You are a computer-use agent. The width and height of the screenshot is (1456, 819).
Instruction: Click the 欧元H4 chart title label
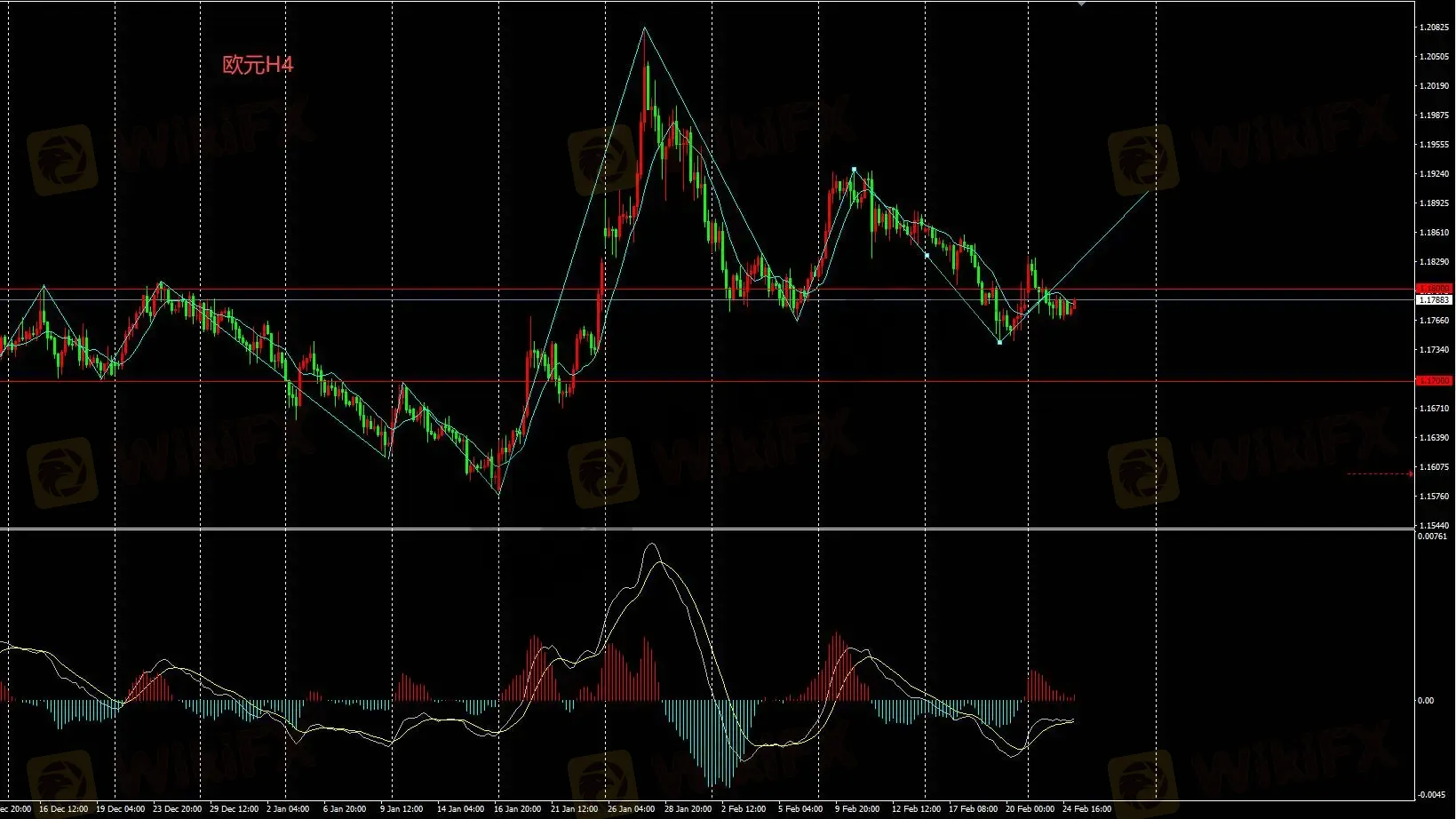click(x=258, y=65)
